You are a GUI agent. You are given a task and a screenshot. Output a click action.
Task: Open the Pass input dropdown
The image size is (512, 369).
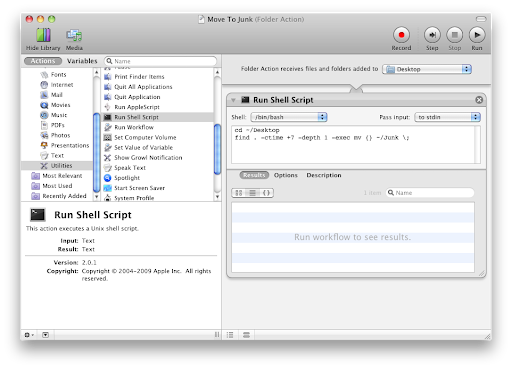pyautogui.click(x=447, y=117)
